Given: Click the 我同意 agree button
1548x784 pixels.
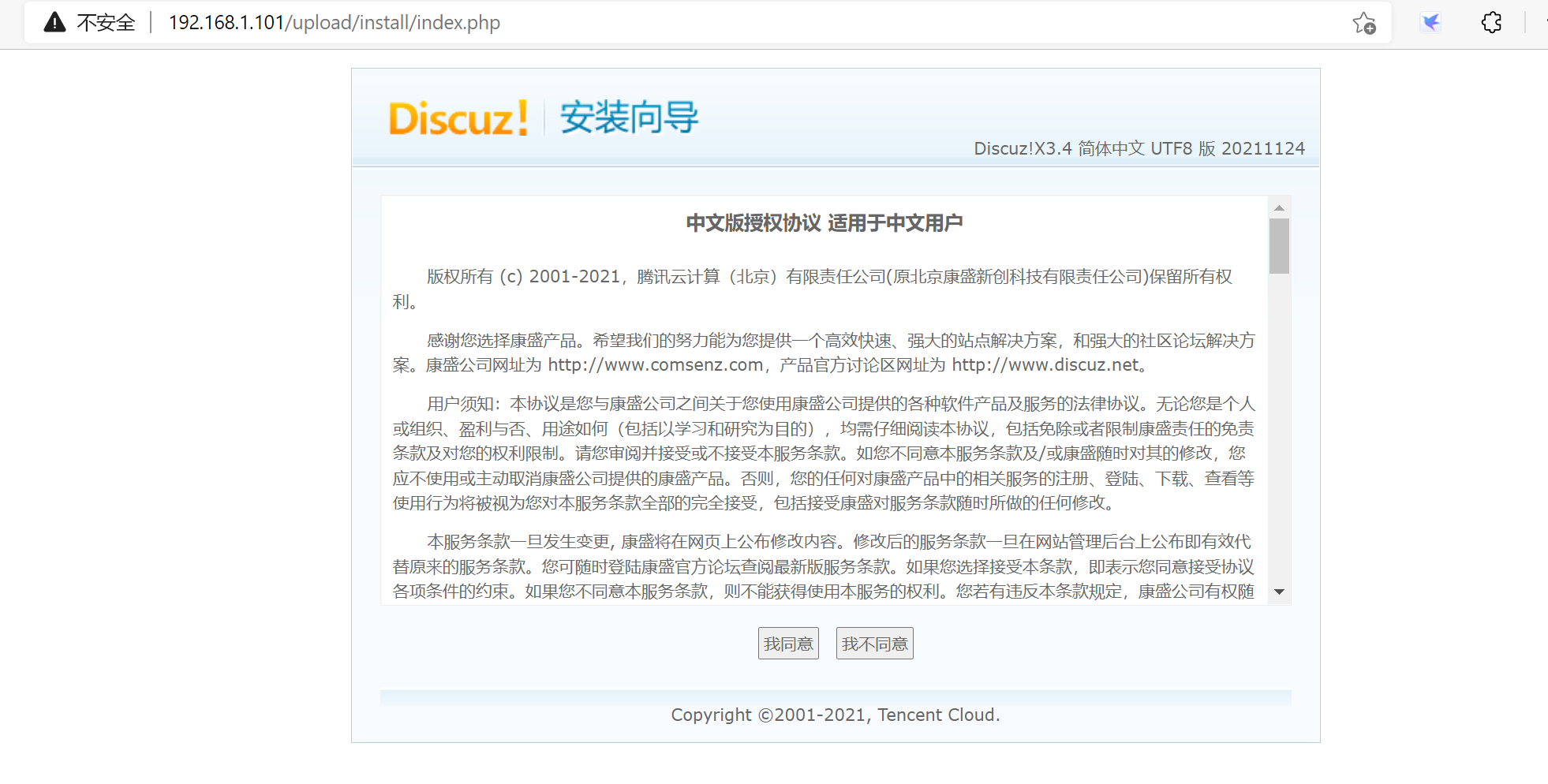Looking at the screenshot, I should pyautogui.click(x=788, y=644).
